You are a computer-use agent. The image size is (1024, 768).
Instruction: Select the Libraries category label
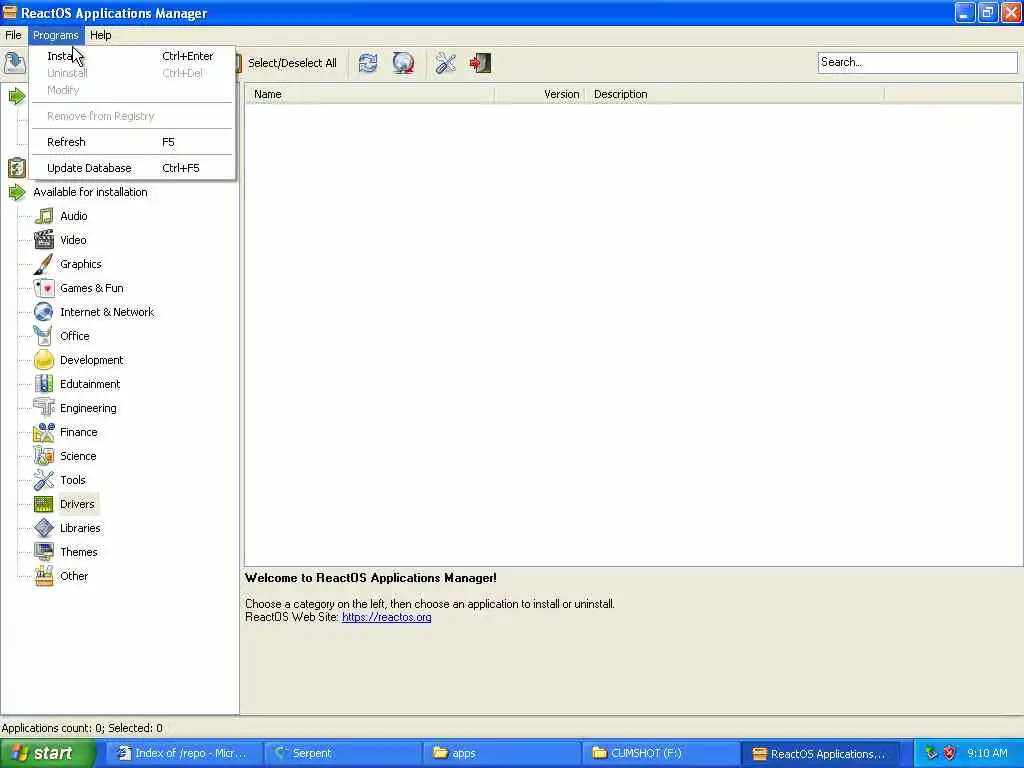80,528
